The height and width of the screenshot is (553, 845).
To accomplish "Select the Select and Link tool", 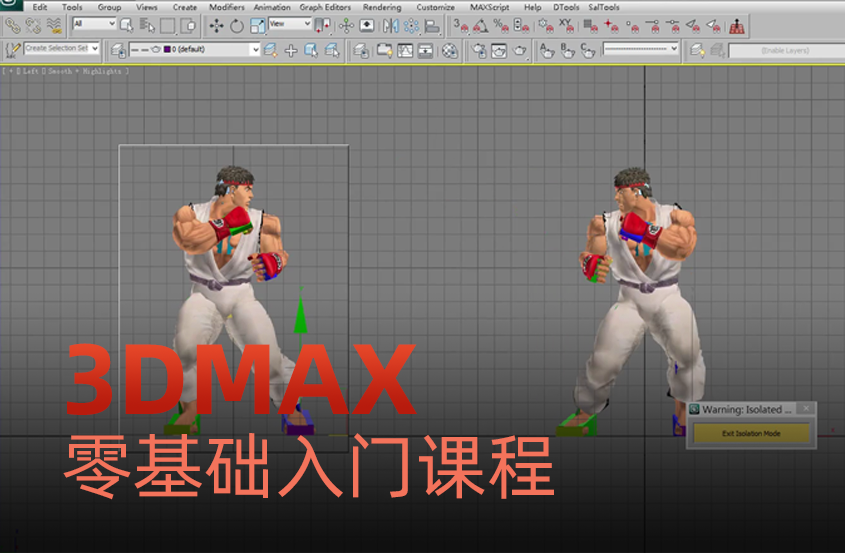I will (12, 25).
